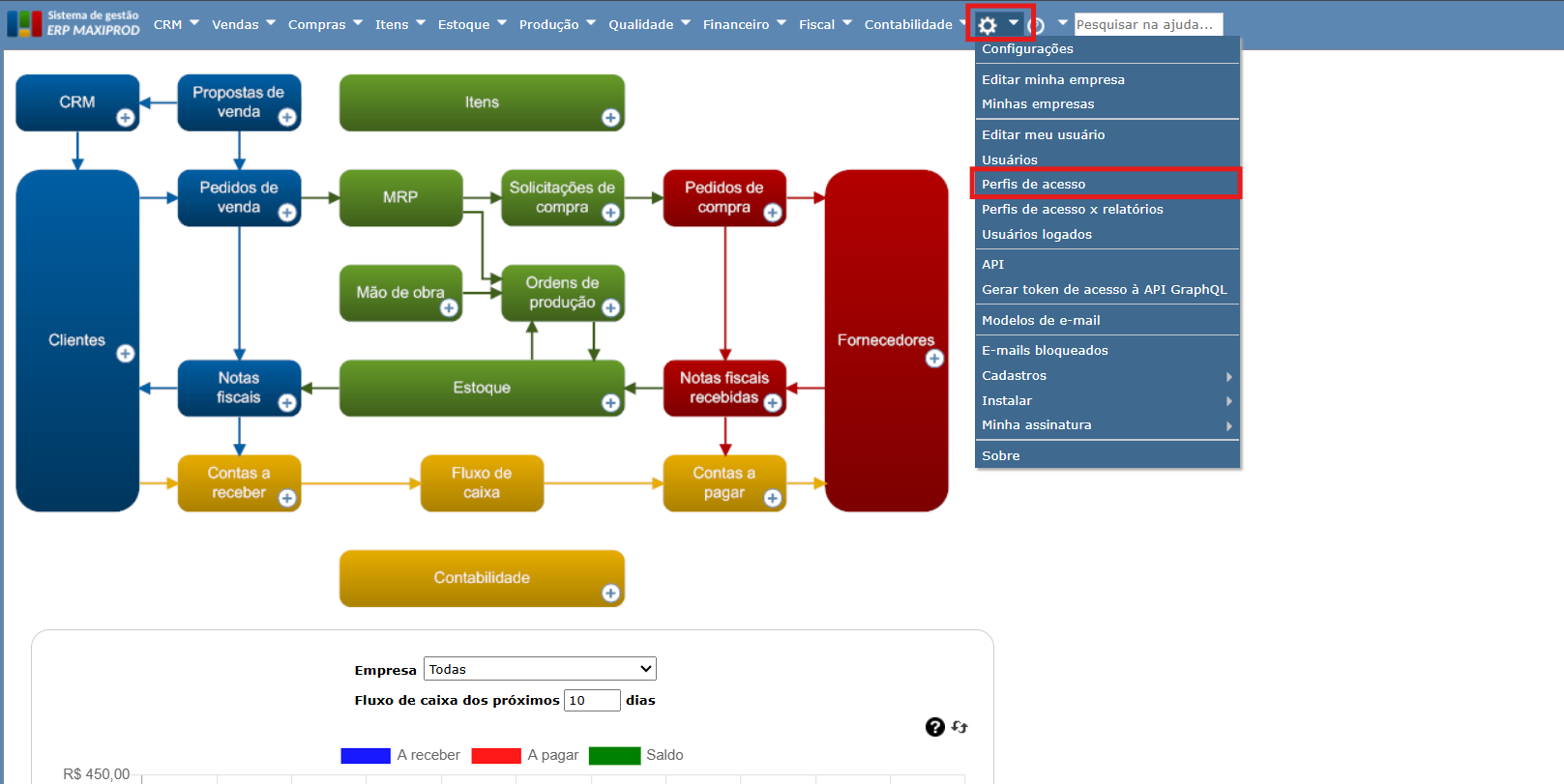Viewport: 1564px width, 784px height.
Task: Click the question mark help icon above the chart
Action: pos(934,727)
